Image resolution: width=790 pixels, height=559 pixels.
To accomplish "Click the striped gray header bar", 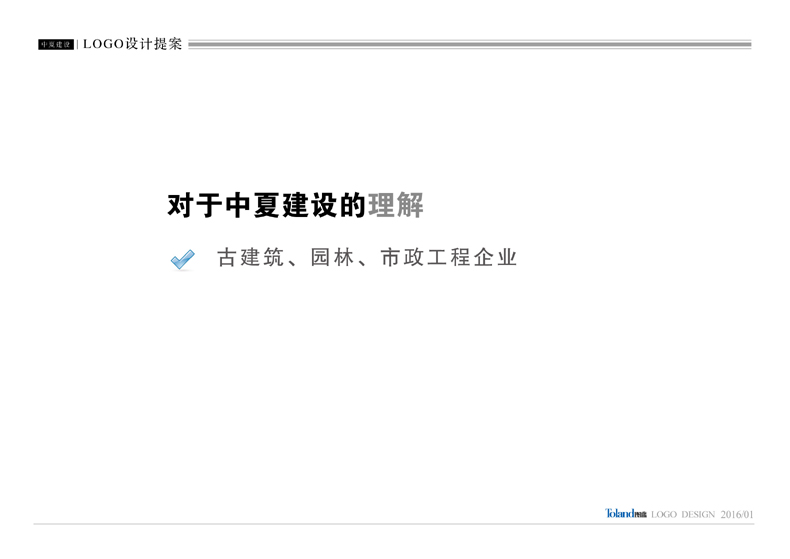I will 469,45.
